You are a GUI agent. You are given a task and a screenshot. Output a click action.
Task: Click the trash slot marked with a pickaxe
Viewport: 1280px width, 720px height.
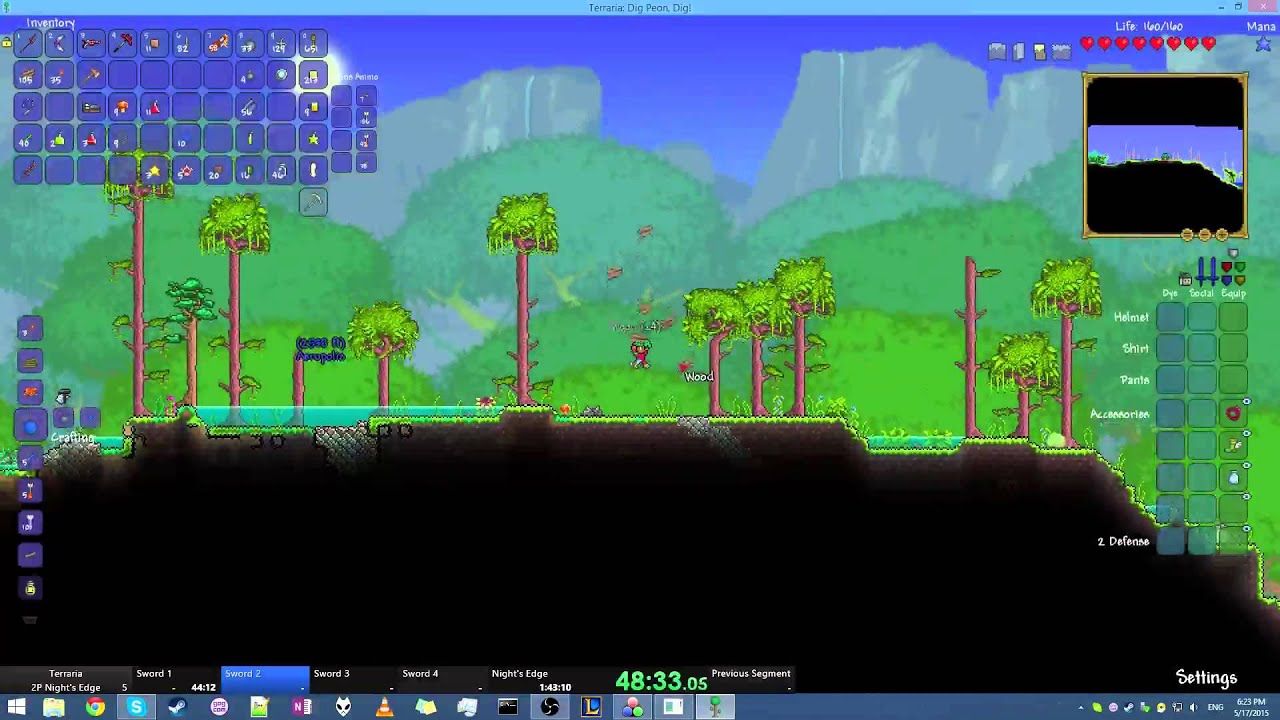313,202
